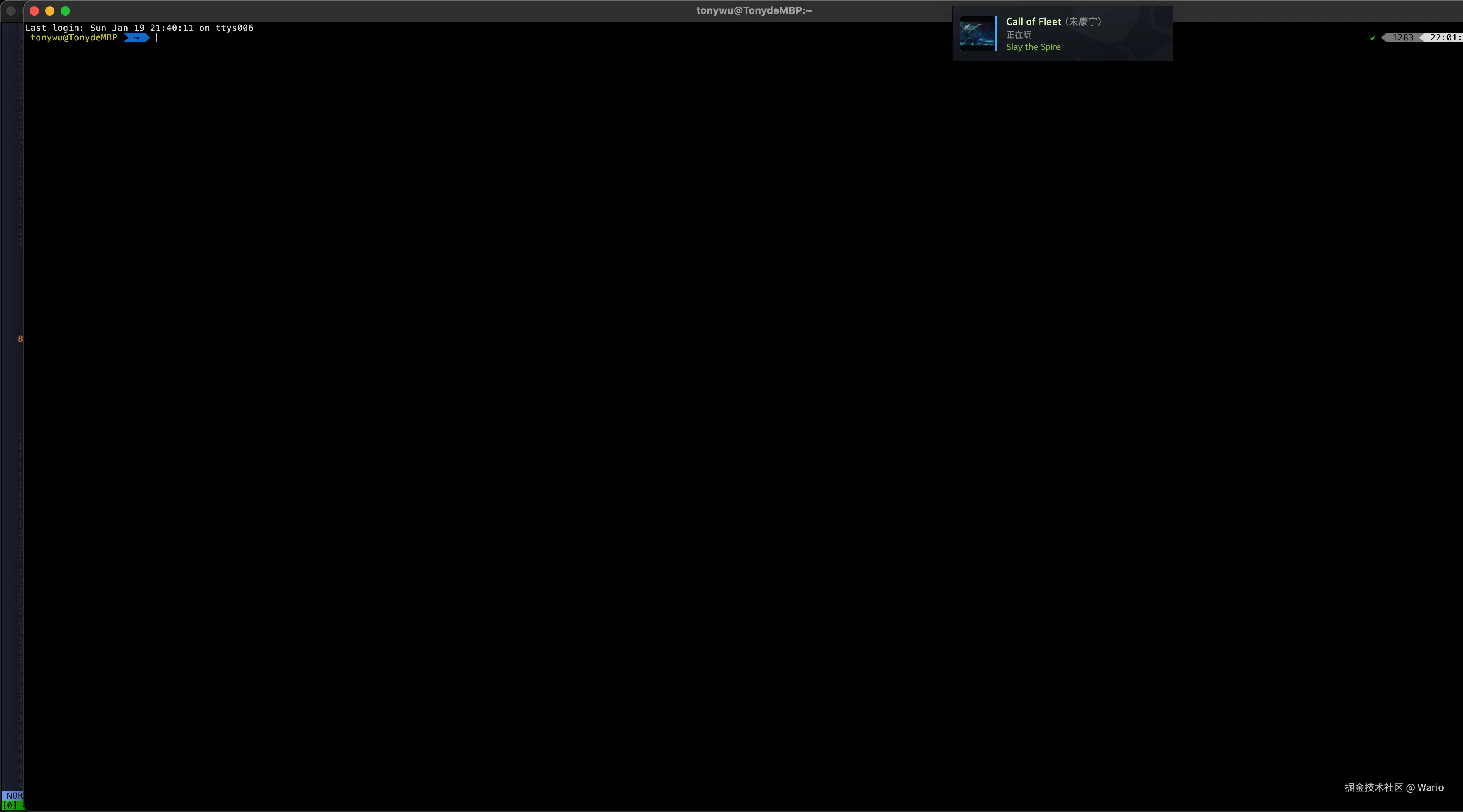Click at the terminal text cursor
Screen dimensions: 1463x812
coord(156,37)
